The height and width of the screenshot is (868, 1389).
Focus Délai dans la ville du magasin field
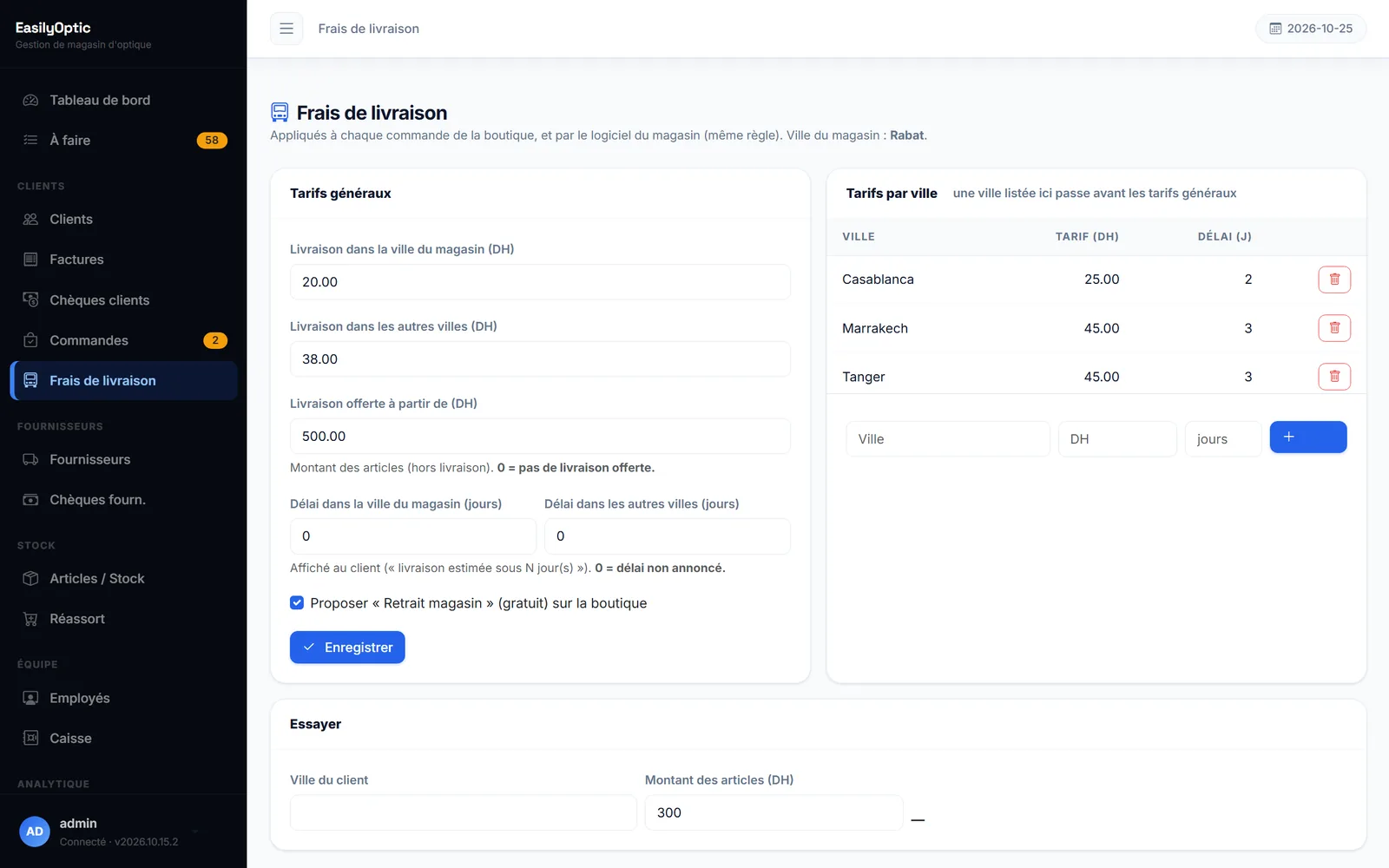[413, 536]
